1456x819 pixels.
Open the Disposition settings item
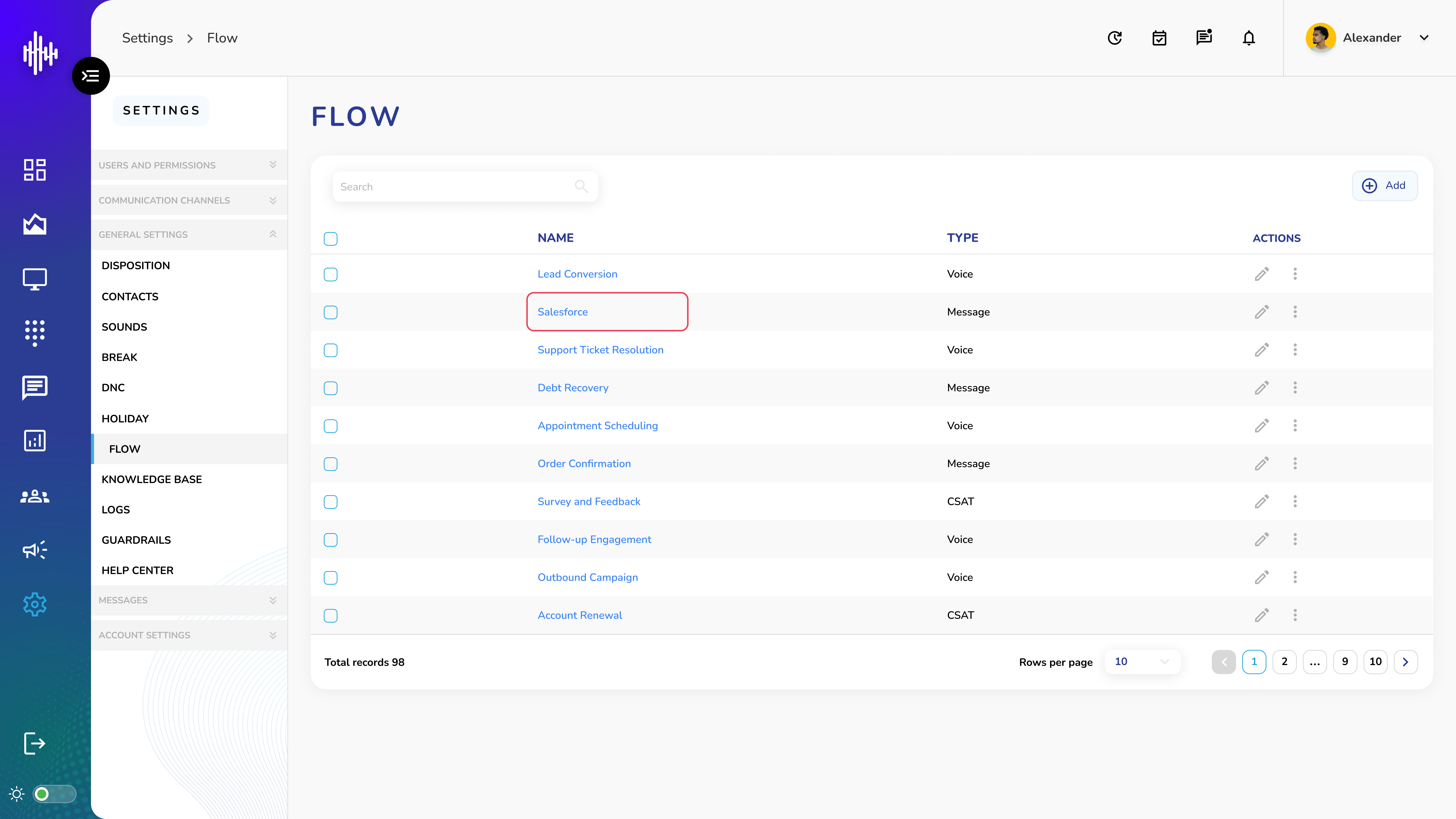tap(136, 266)
